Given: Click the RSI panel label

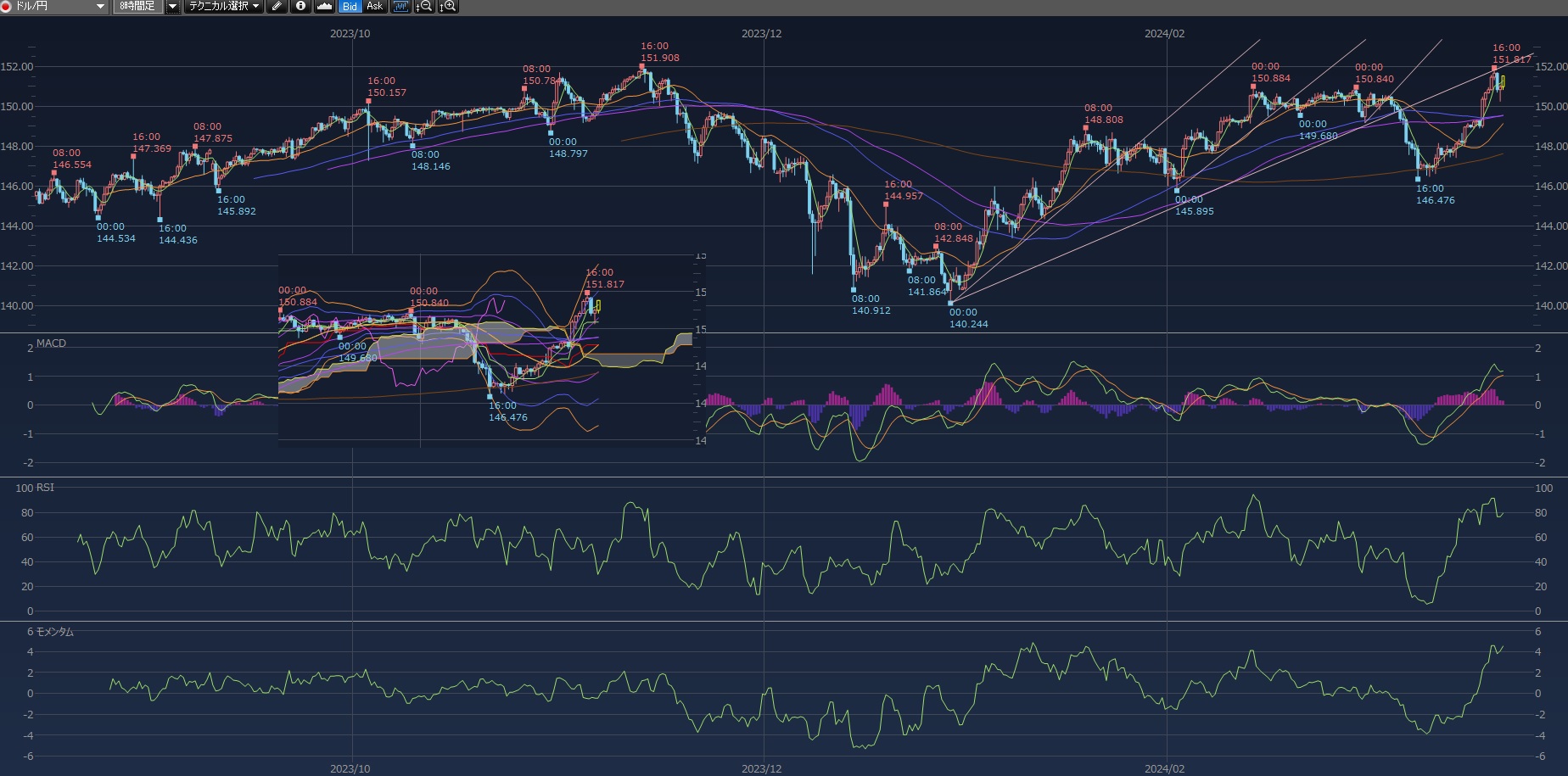Looking at the screenshot, I should (45, 488).
